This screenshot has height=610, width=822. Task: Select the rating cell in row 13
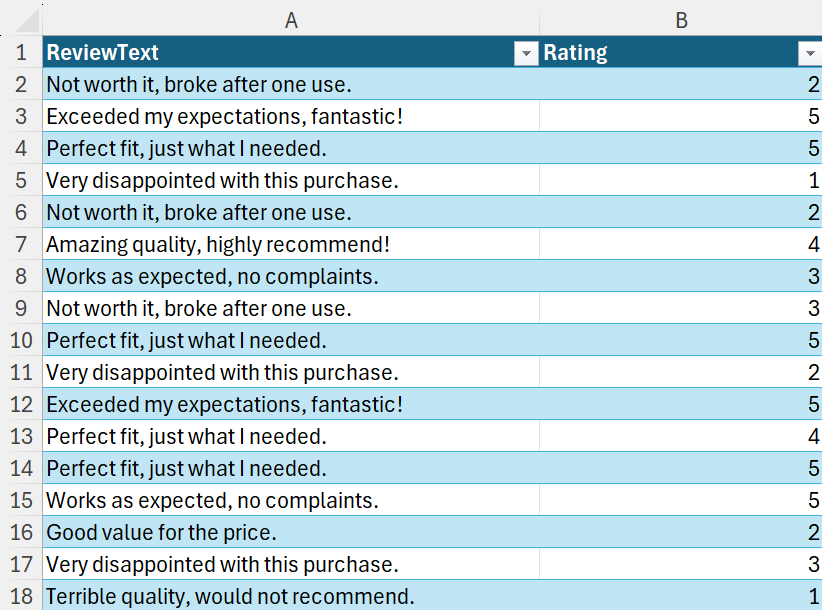(x=681, y=436)
